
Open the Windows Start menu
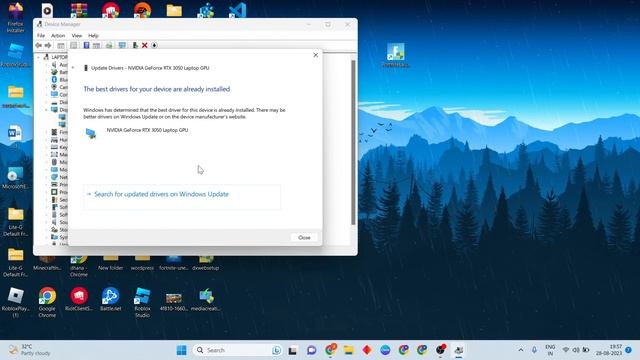coord(182,350)
